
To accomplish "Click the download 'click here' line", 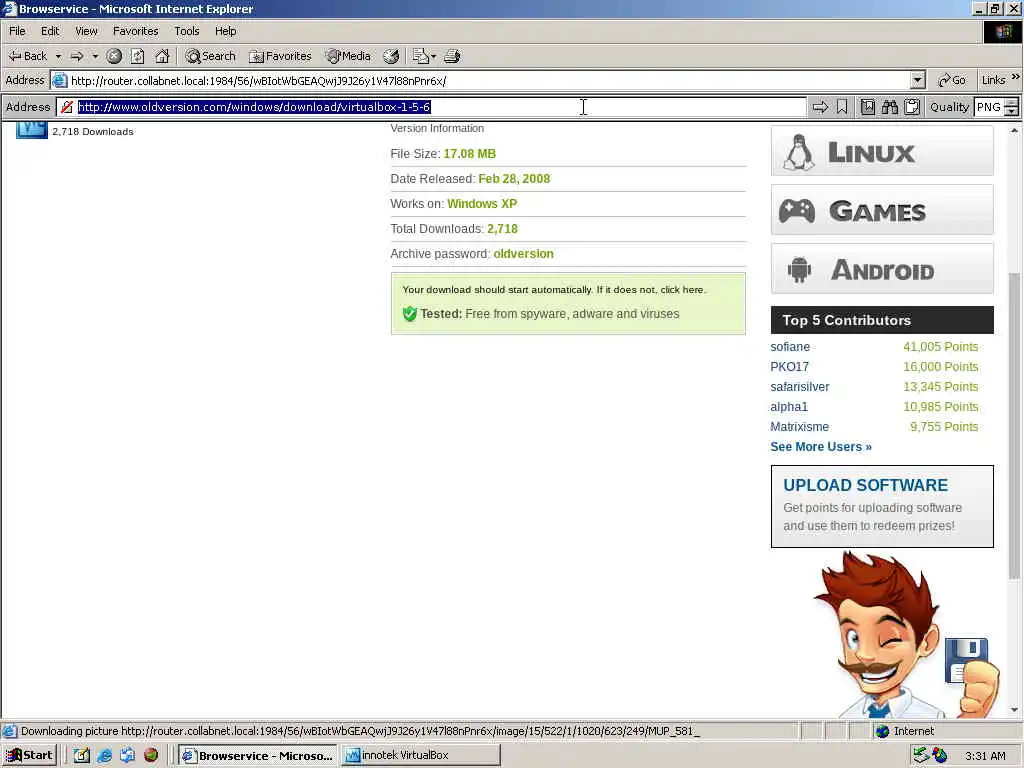I will tap(554, 289).
